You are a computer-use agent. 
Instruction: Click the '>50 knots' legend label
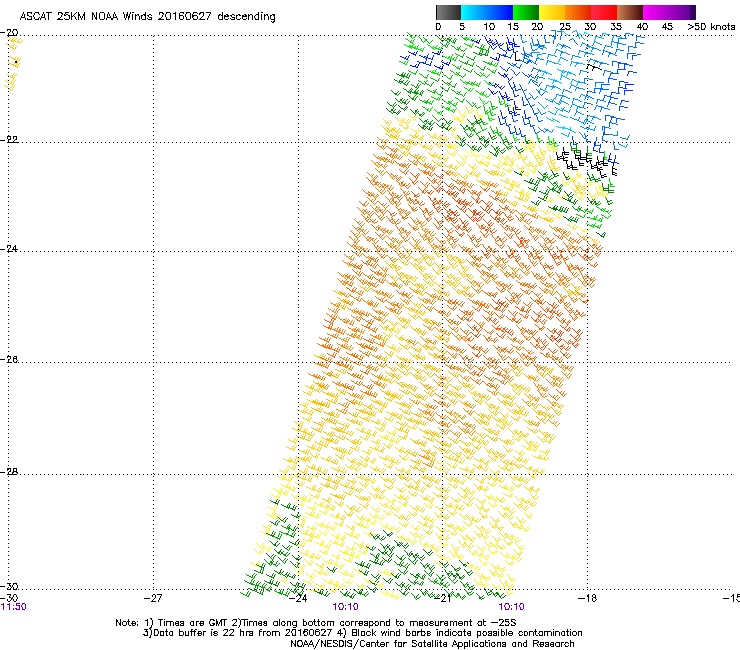click(x=711, y=27)
